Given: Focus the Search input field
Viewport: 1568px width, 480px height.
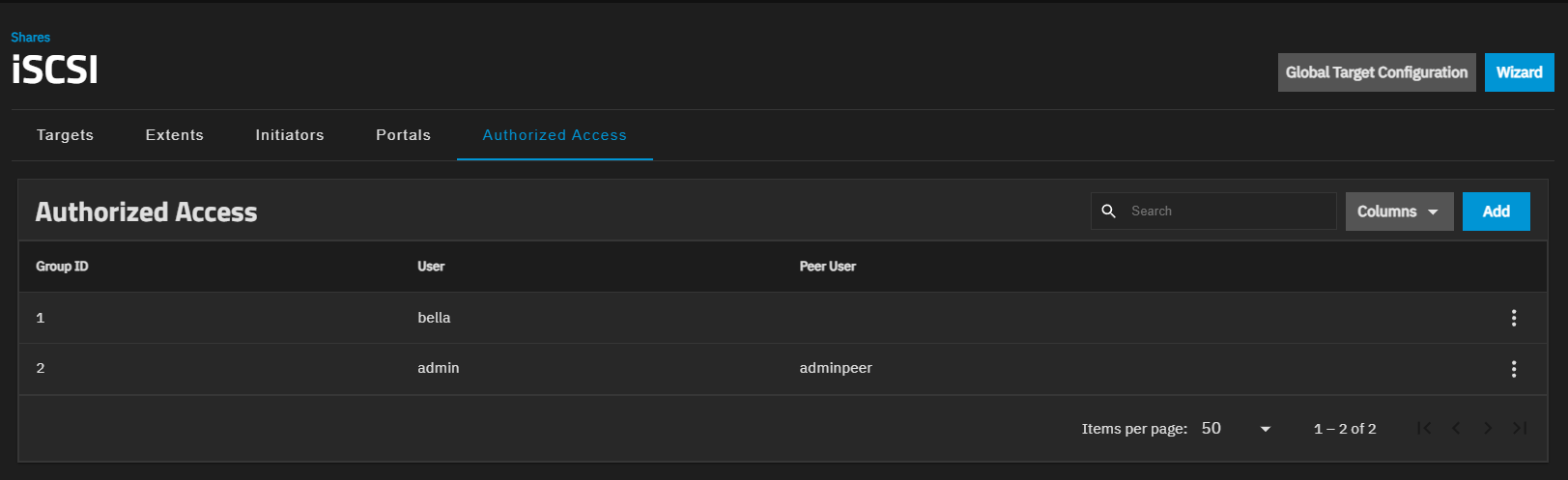Looking at the screenshot, I should [1227, 212].
